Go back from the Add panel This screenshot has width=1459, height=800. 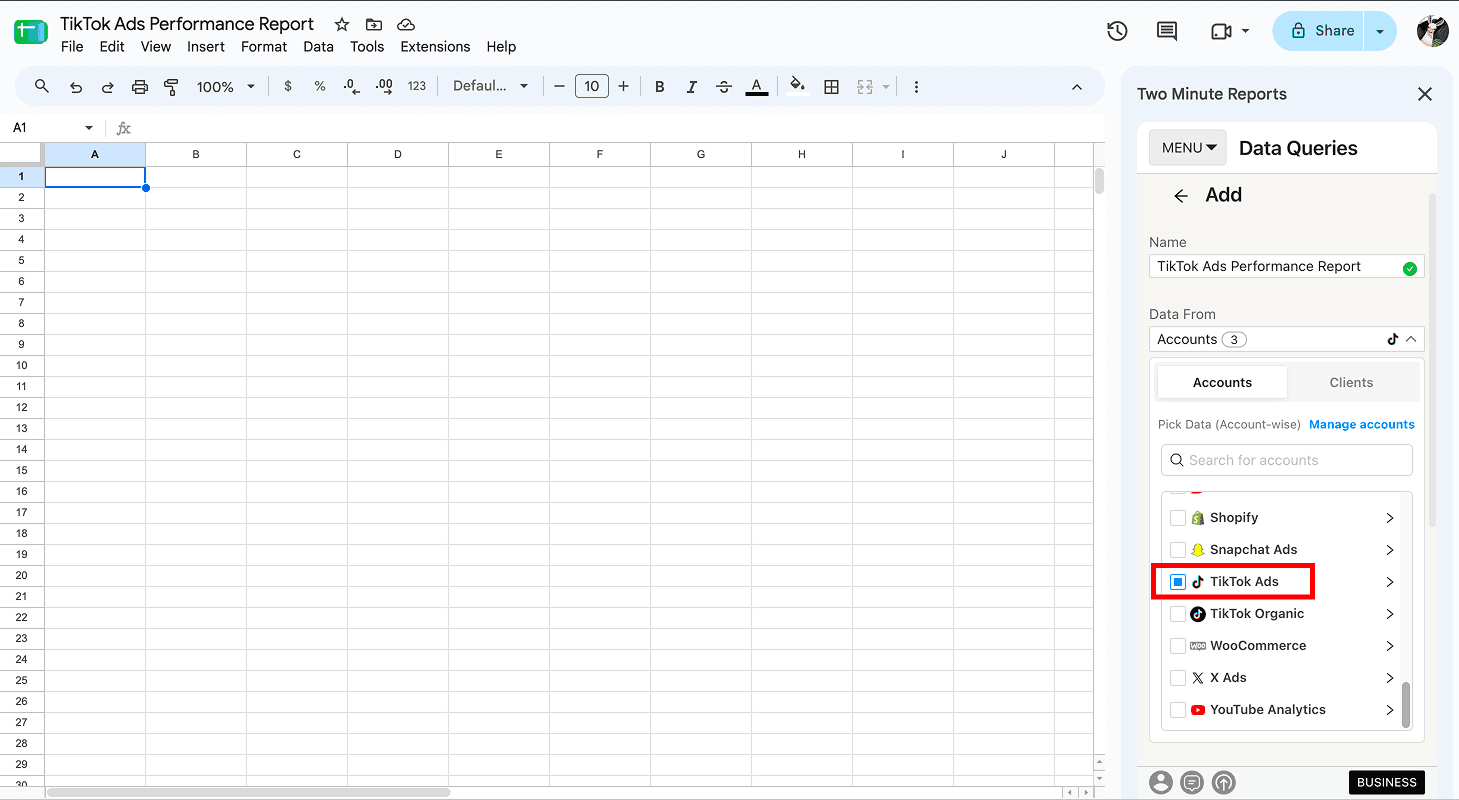1181,196
